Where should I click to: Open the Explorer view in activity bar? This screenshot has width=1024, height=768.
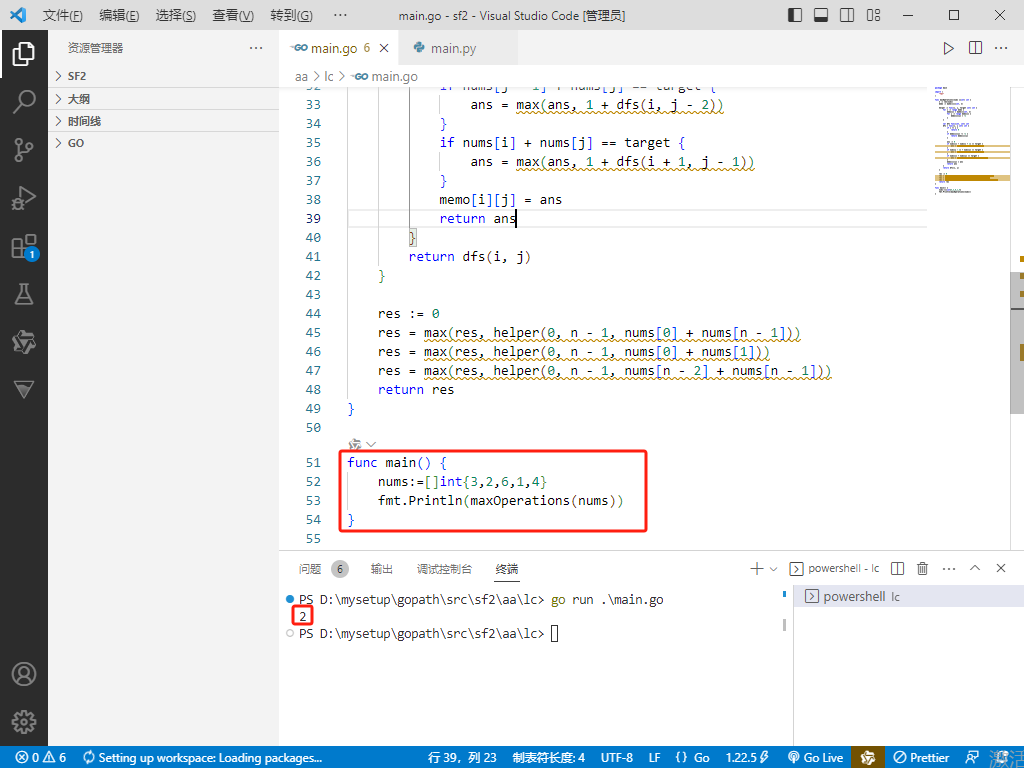24,54
